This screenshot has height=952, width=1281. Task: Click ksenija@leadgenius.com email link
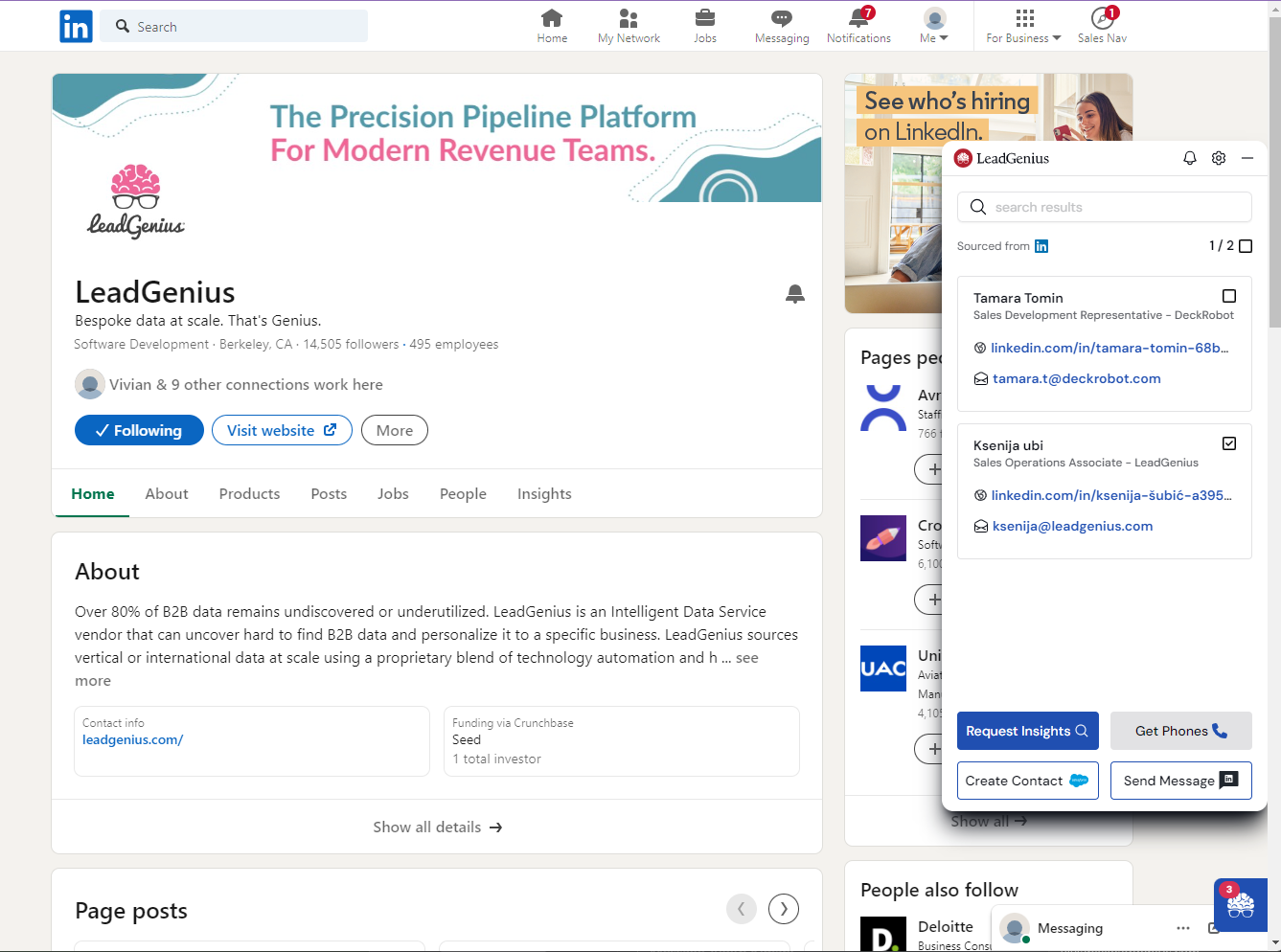[1072, 526]
